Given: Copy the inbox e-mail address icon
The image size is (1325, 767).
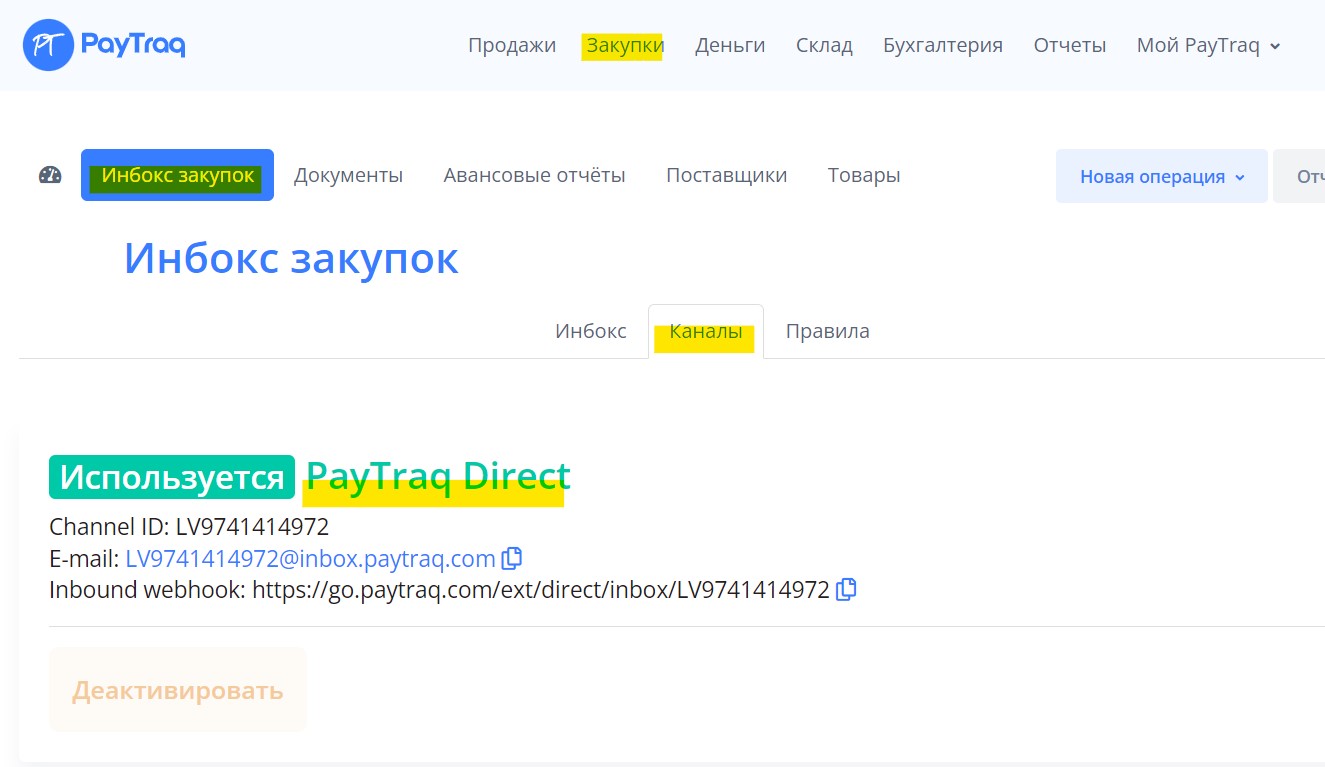Looking at the screenshot, I should tap(512, 558).
